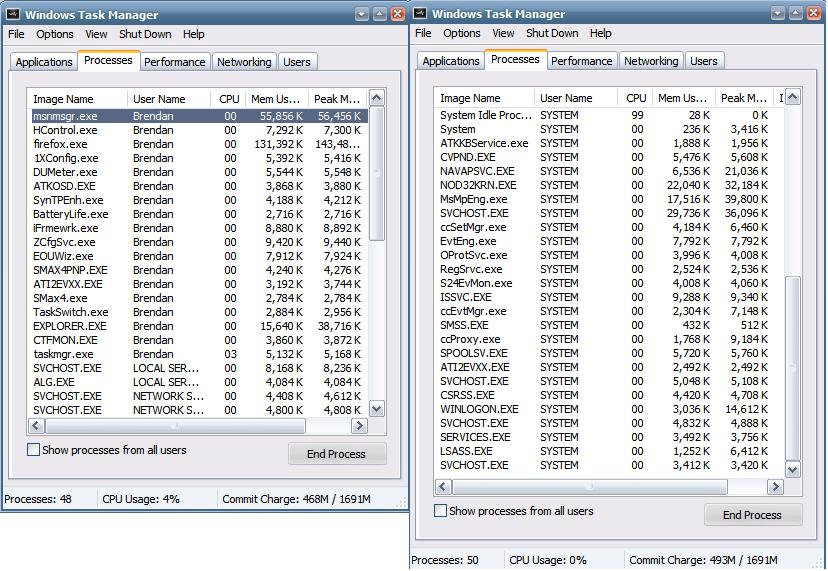Select CTFMON.EXE process row
Screen dimensions: 828x571
point(199,340)
